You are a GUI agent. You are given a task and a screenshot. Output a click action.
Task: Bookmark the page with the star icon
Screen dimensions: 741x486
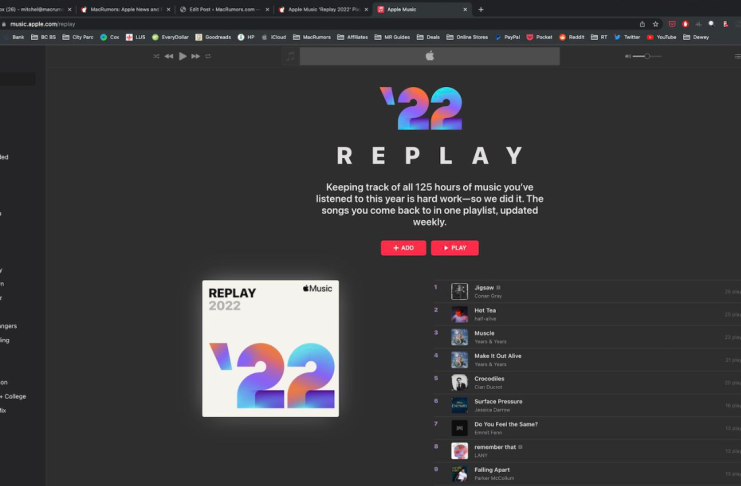coord(655,24)
